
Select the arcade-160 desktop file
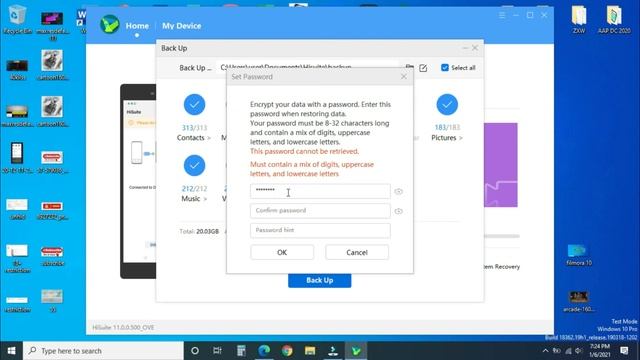(x=579, y=301)
